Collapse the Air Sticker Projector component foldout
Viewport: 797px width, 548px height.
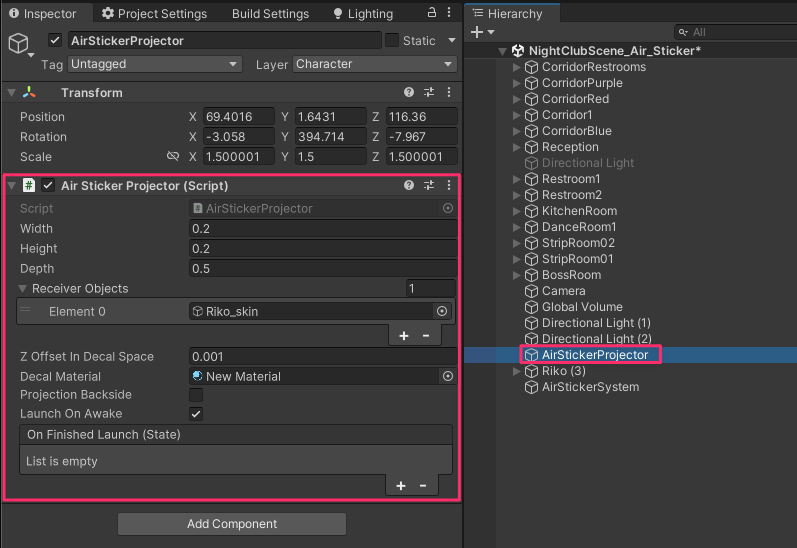pos(12,186)
